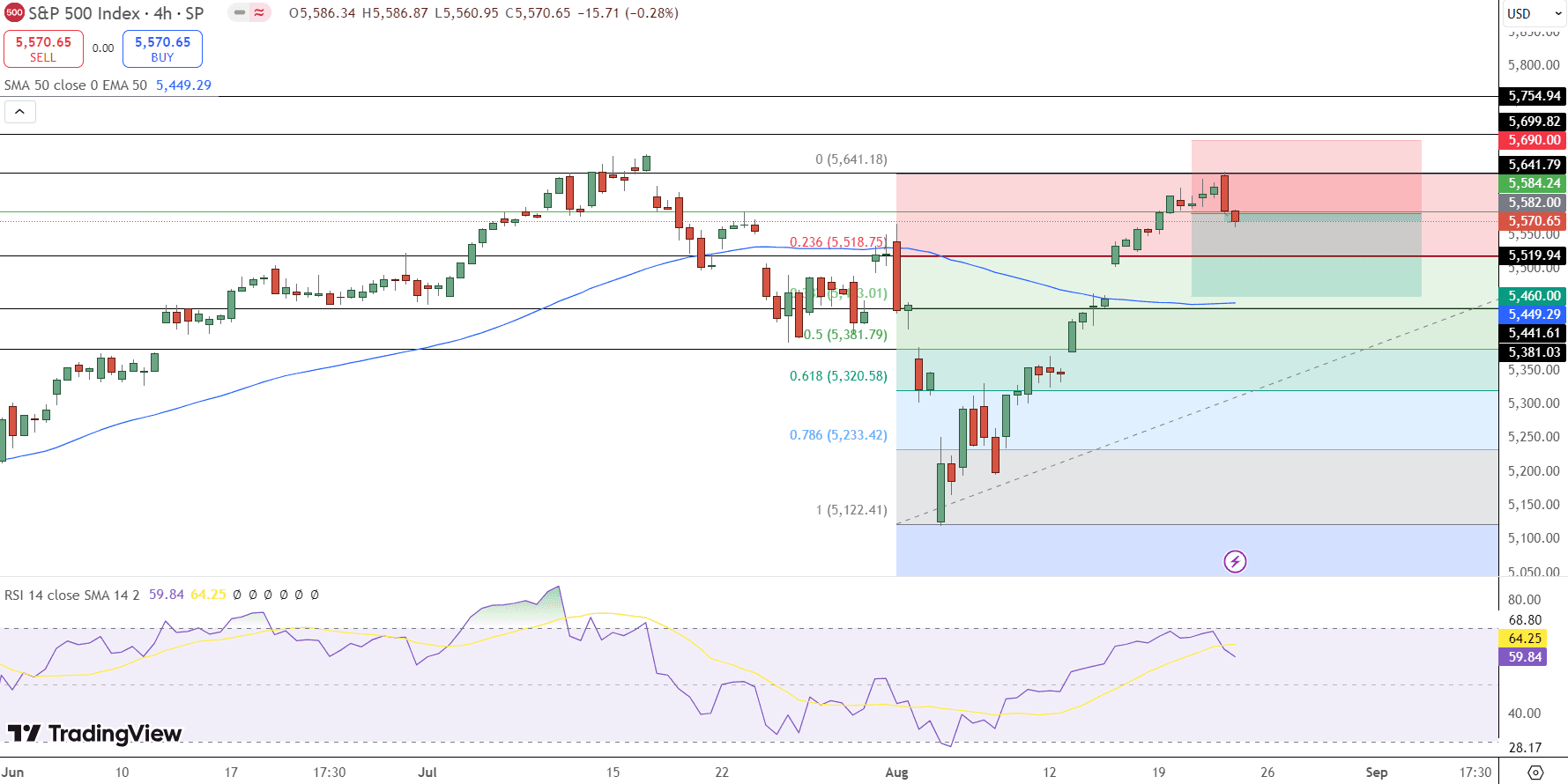The image size is (1568, 784).
Task: Click the RSI SMA value 64.25 in legend
Action: (x=208, y=595)
